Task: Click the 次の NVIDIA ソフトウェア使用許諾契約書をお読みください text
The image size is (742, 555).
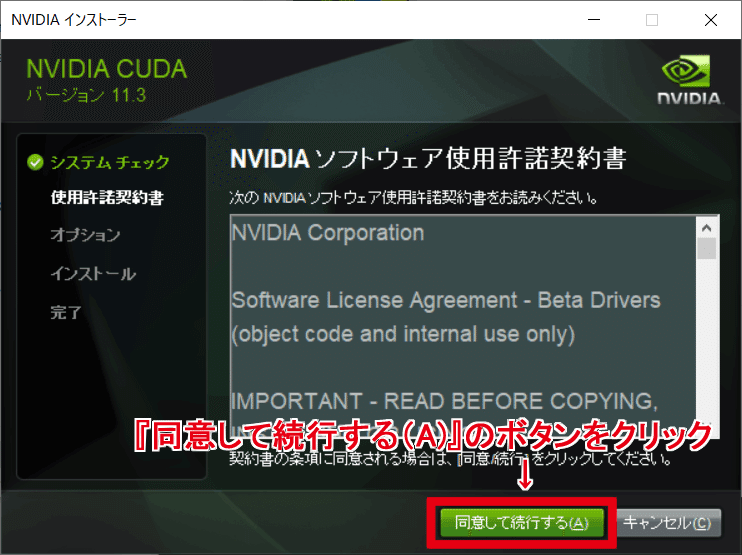Action: tap(414, 197)
